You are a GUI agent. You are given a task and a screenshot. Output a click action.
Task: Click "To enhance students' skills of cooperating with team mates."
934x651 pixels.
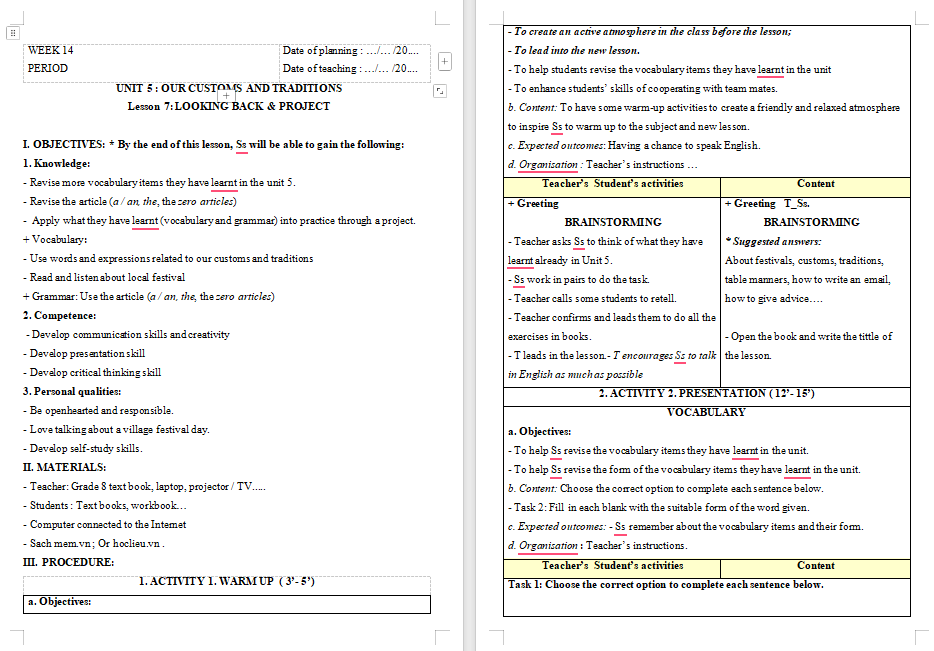pos(643,89)
